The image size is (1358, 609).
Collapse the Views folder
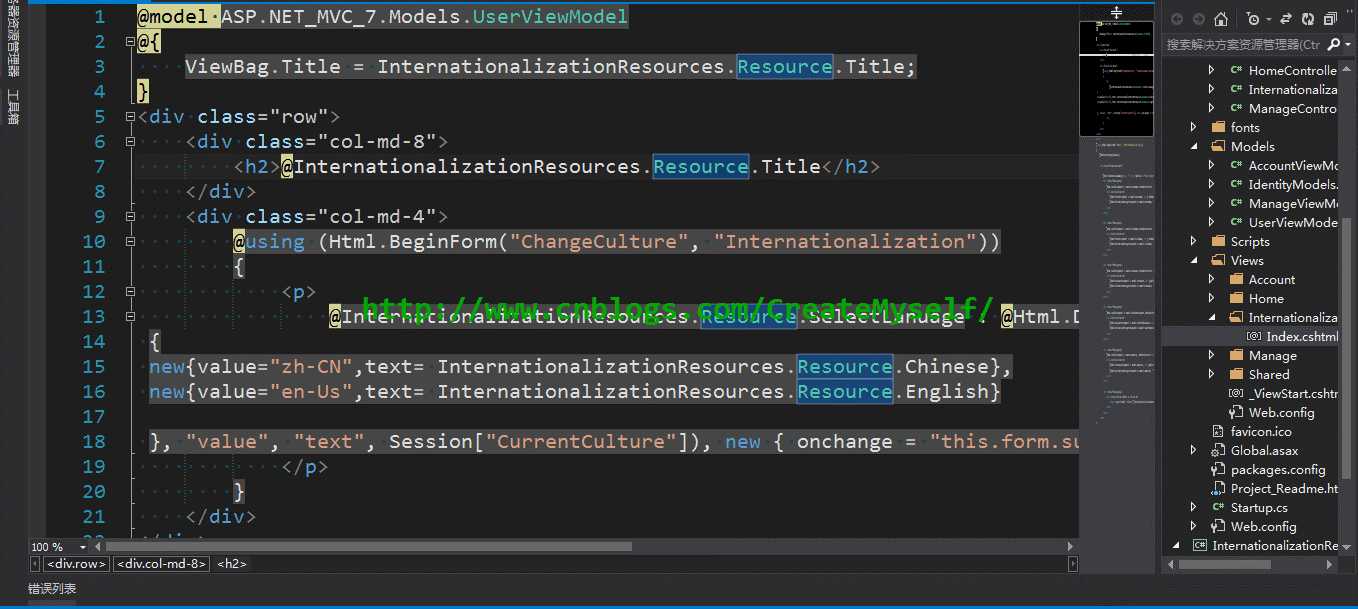pyautogui.click(x=1193, y=260)
